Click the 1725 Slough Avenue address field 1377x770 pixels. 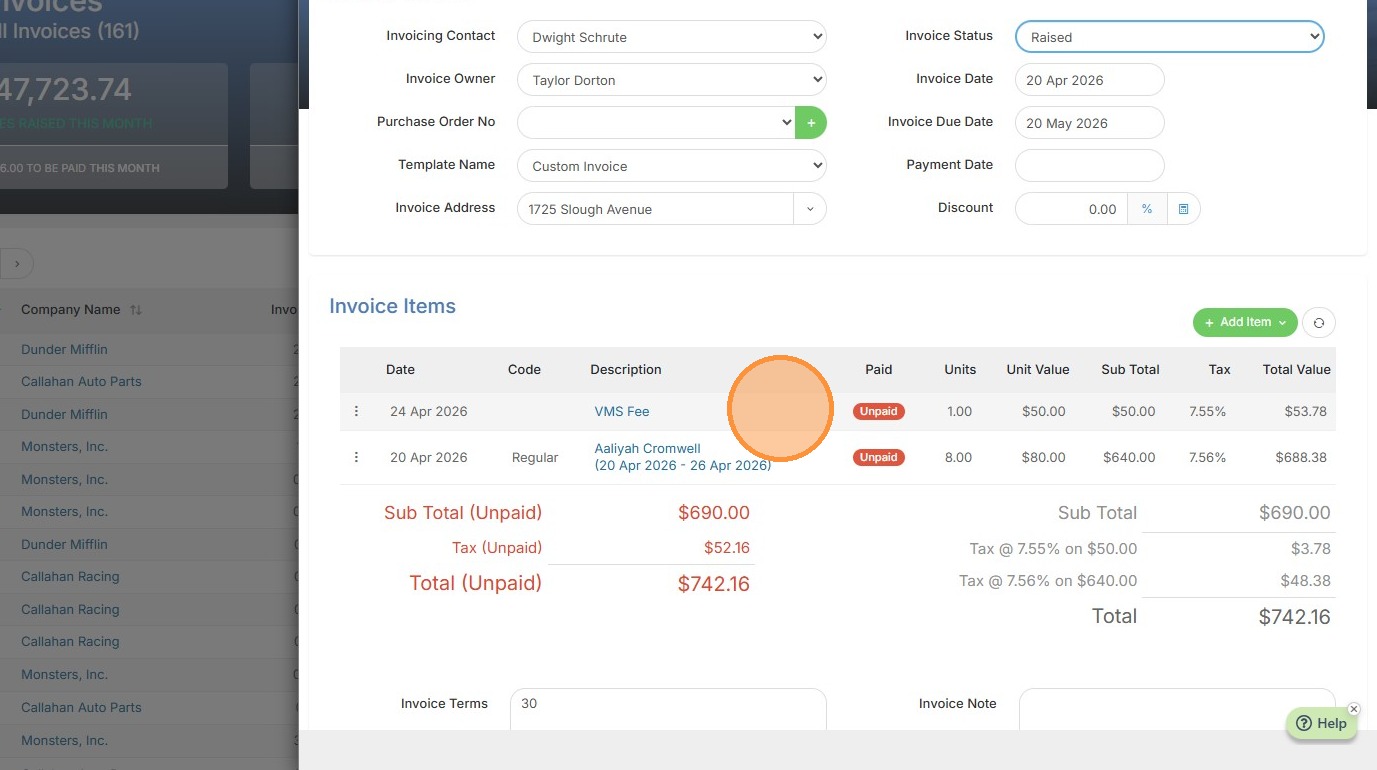[x=656, y=209]
